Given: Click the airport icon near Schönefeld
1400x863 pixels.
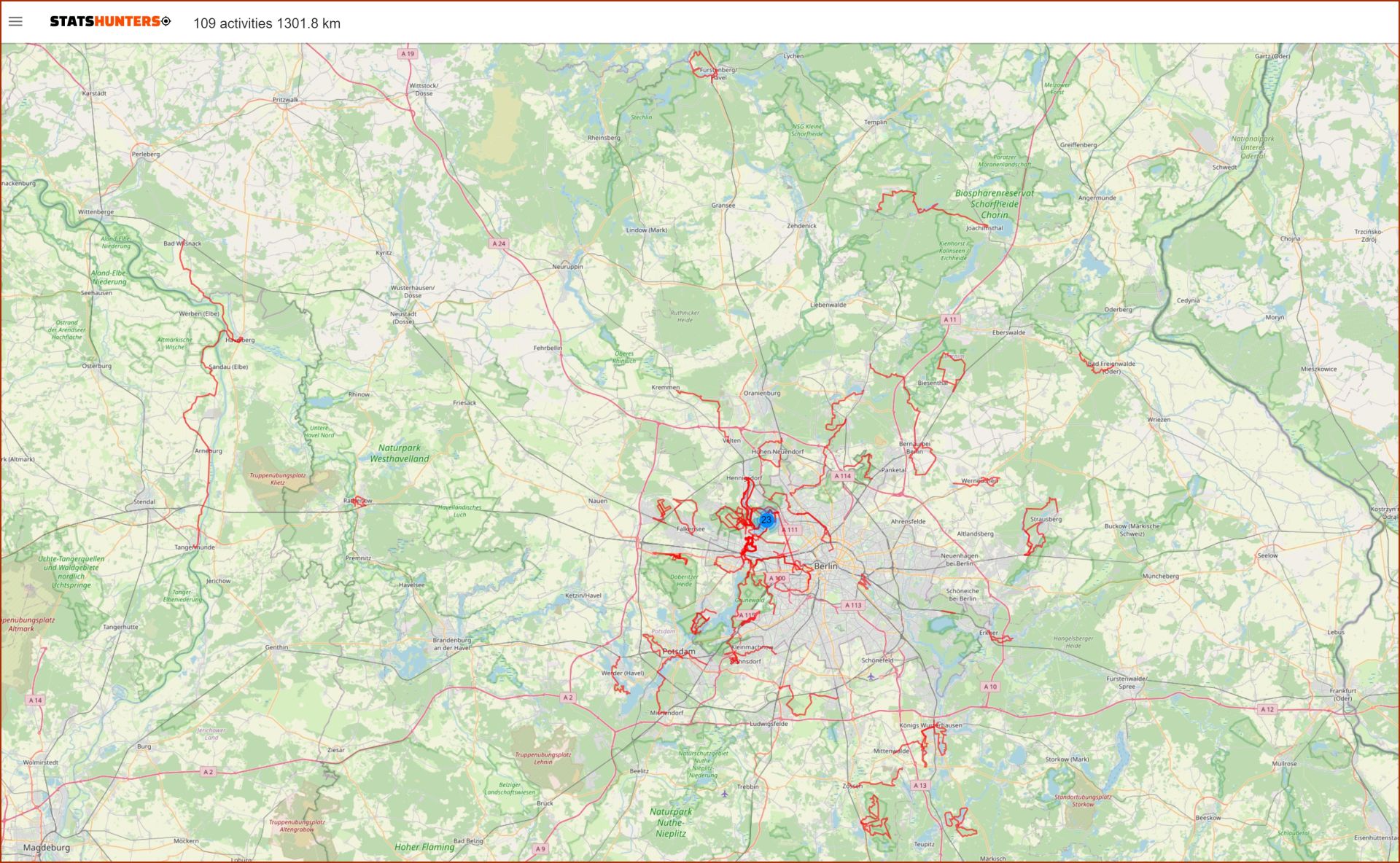Looking at the screenshot, I should [871, 676].
